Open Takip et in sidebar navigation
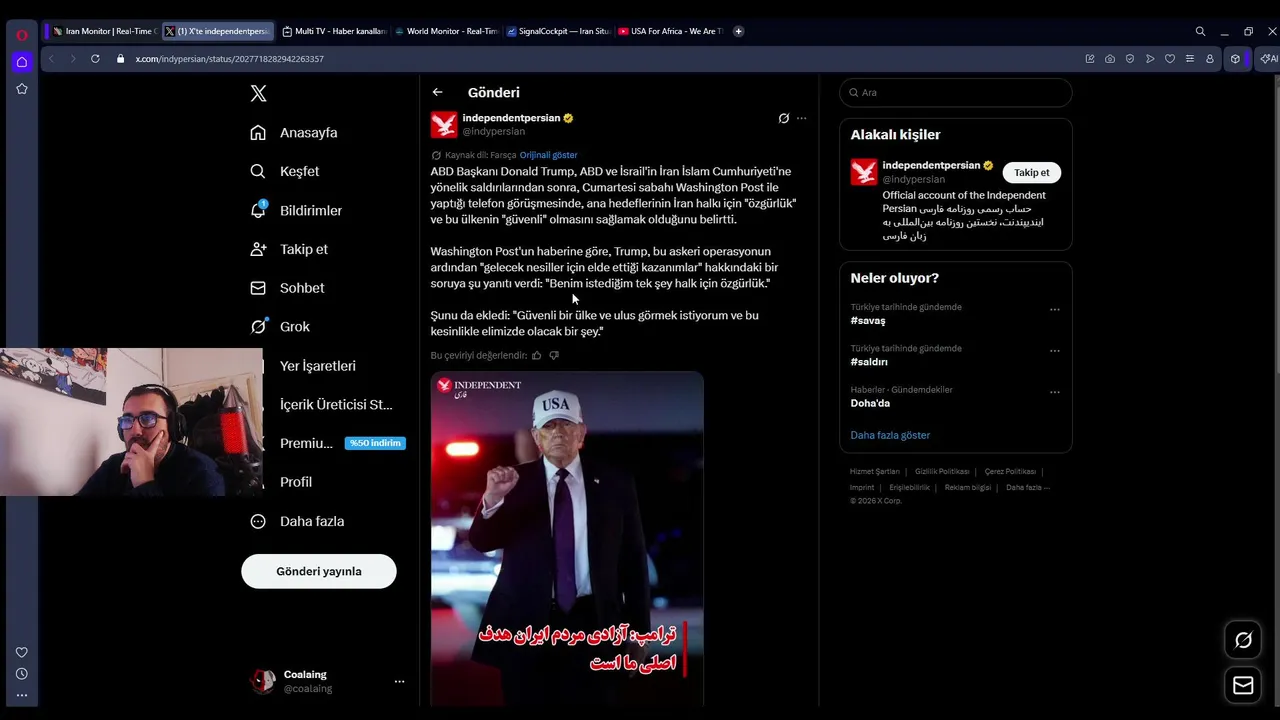This screenshot has width=1280, height=720. (289, 249)
